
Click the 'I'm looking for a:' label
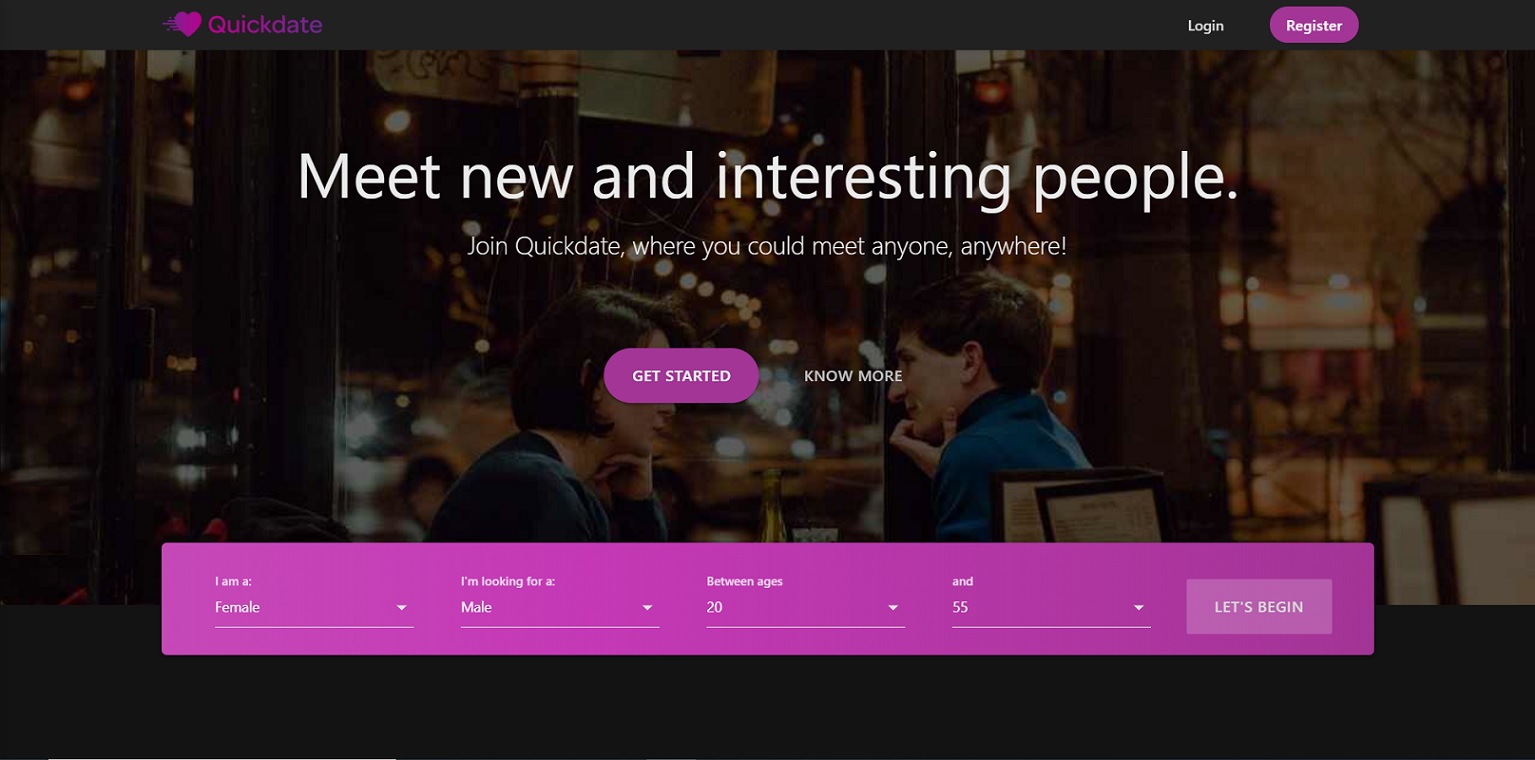[x=508, y=581]
